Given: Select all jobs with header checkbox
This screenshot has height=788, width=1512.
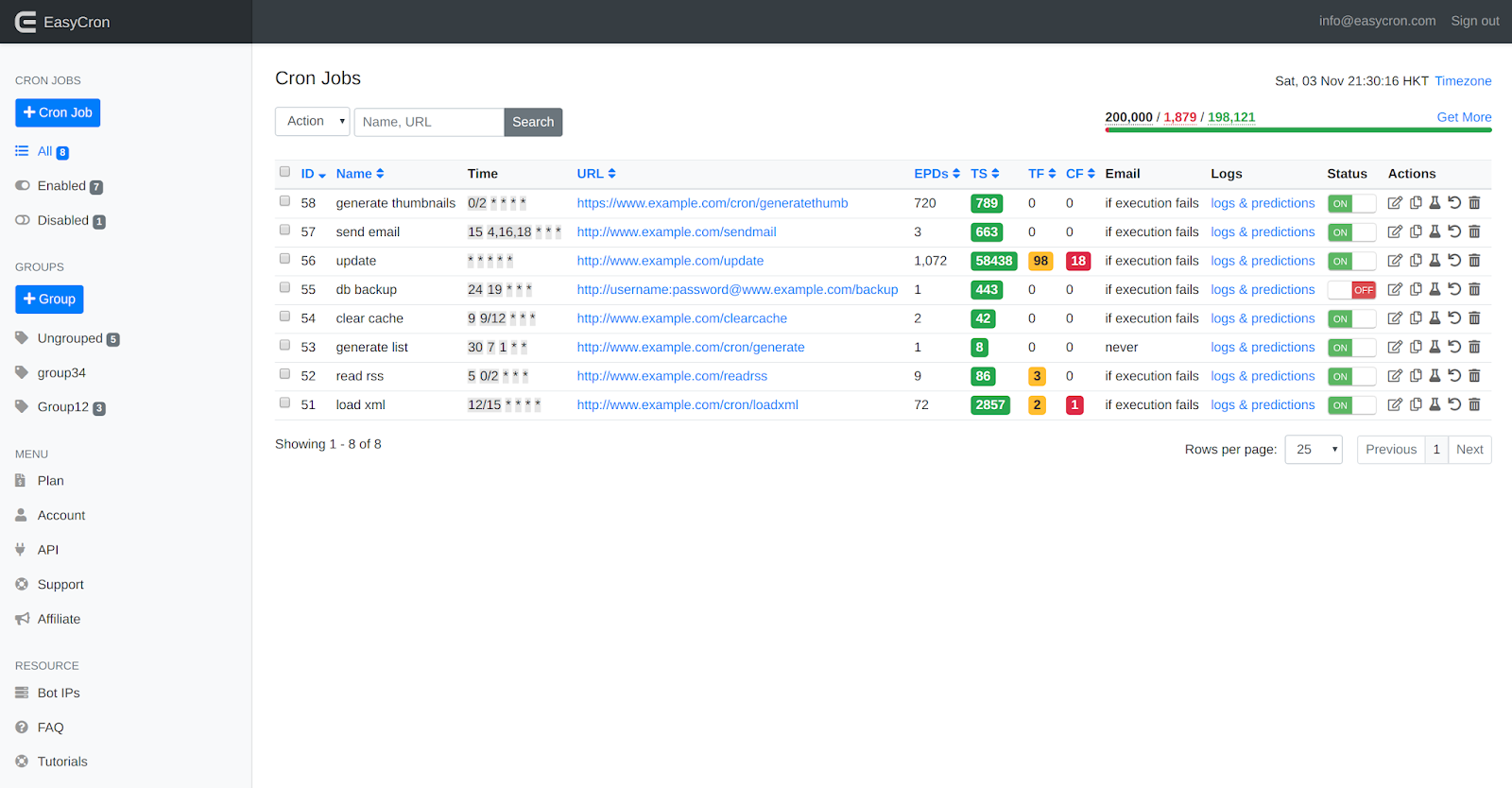Looking at the screenshot, I should (284, 172).
